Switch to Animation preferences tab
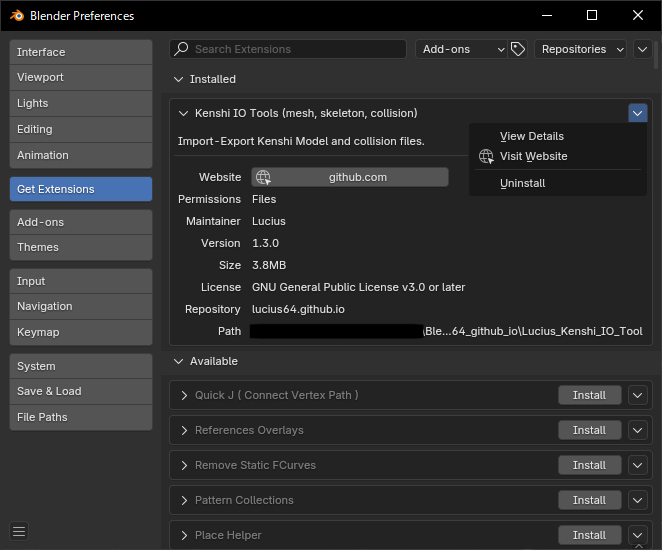 coord(81,155)
